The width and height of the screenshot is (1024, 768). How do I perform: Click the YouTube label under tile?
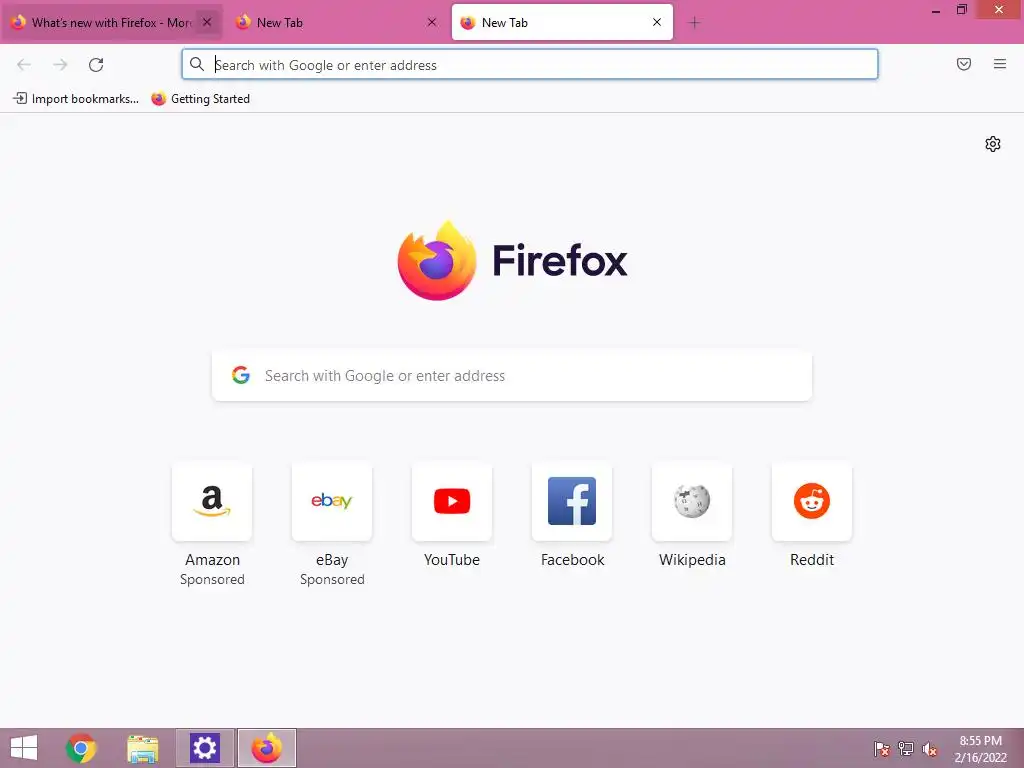coord(452,560)
